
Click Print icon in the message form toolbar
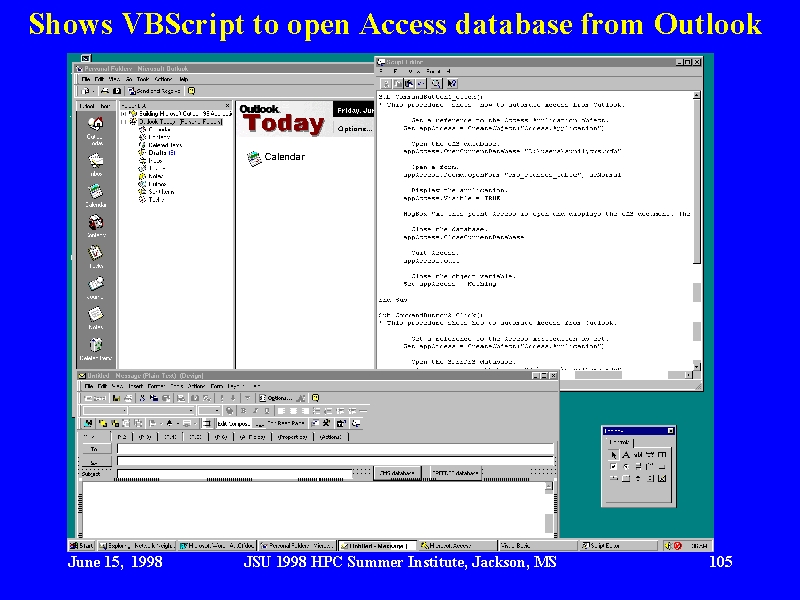129,398
